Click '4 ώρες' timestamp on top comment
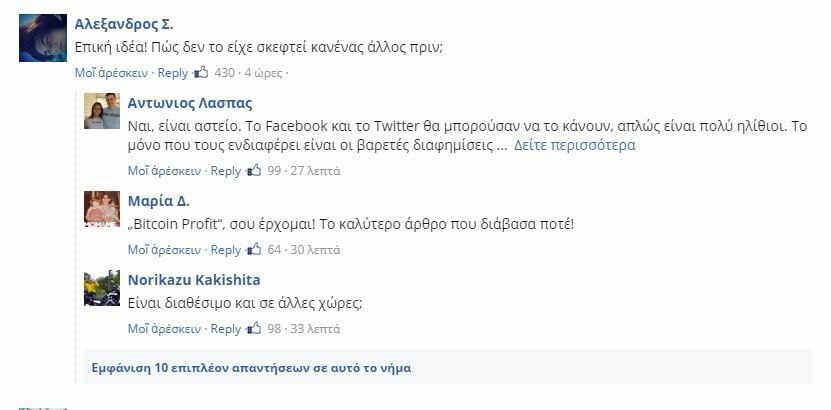Screen dimensions: 831x410 coord(263,73)
